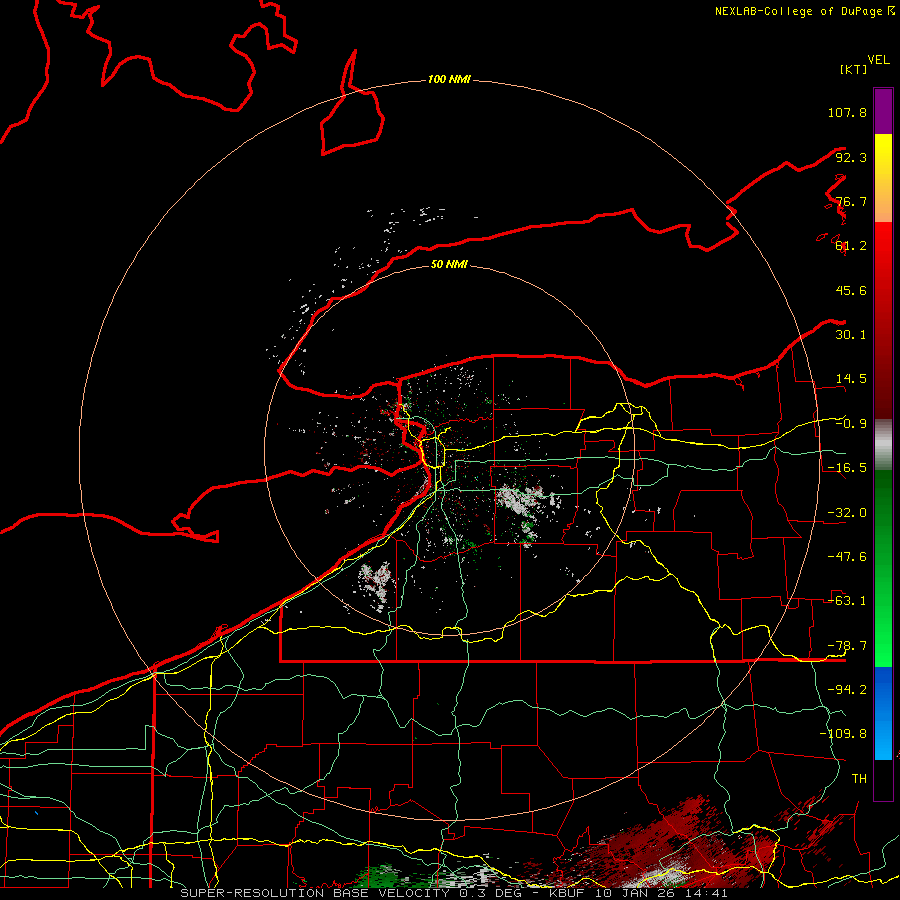The height and width of the screenshot is (900, 900).
Task: Click the blue segment of the color bar
Action: (x=883, y=713)
